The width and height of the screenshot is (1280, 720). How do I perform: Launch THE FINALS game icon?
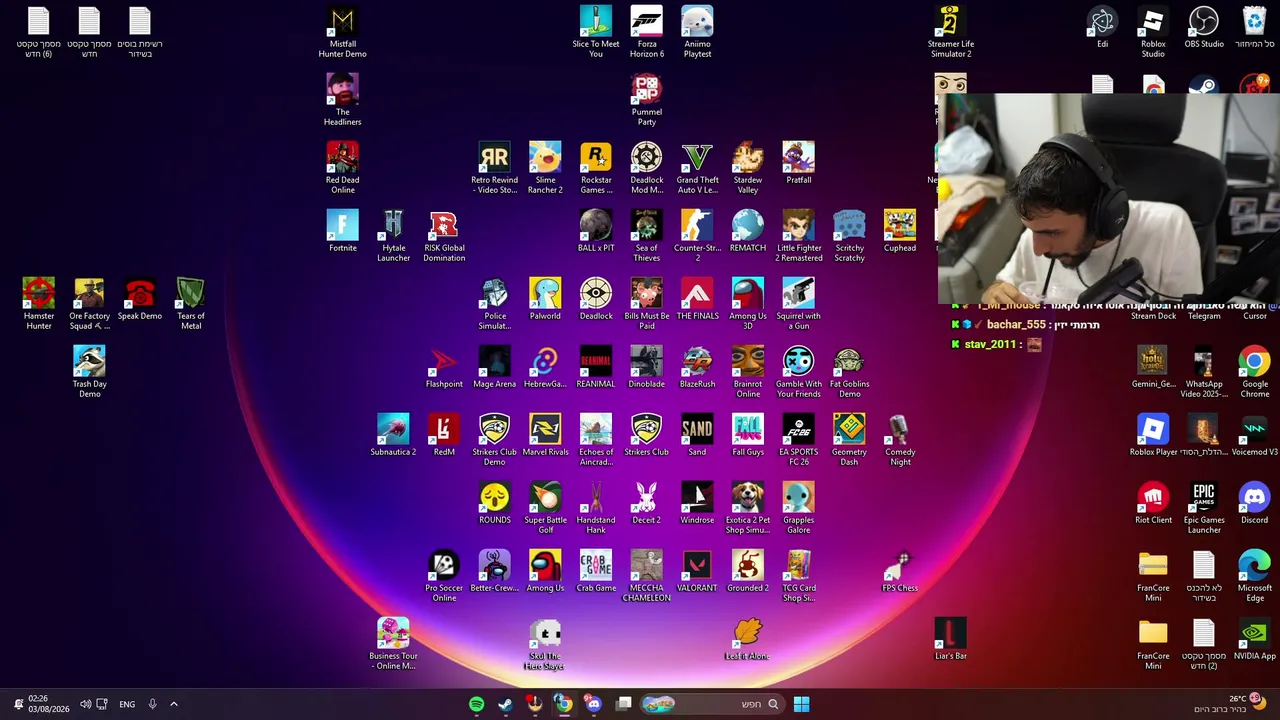tap(697, 300)
